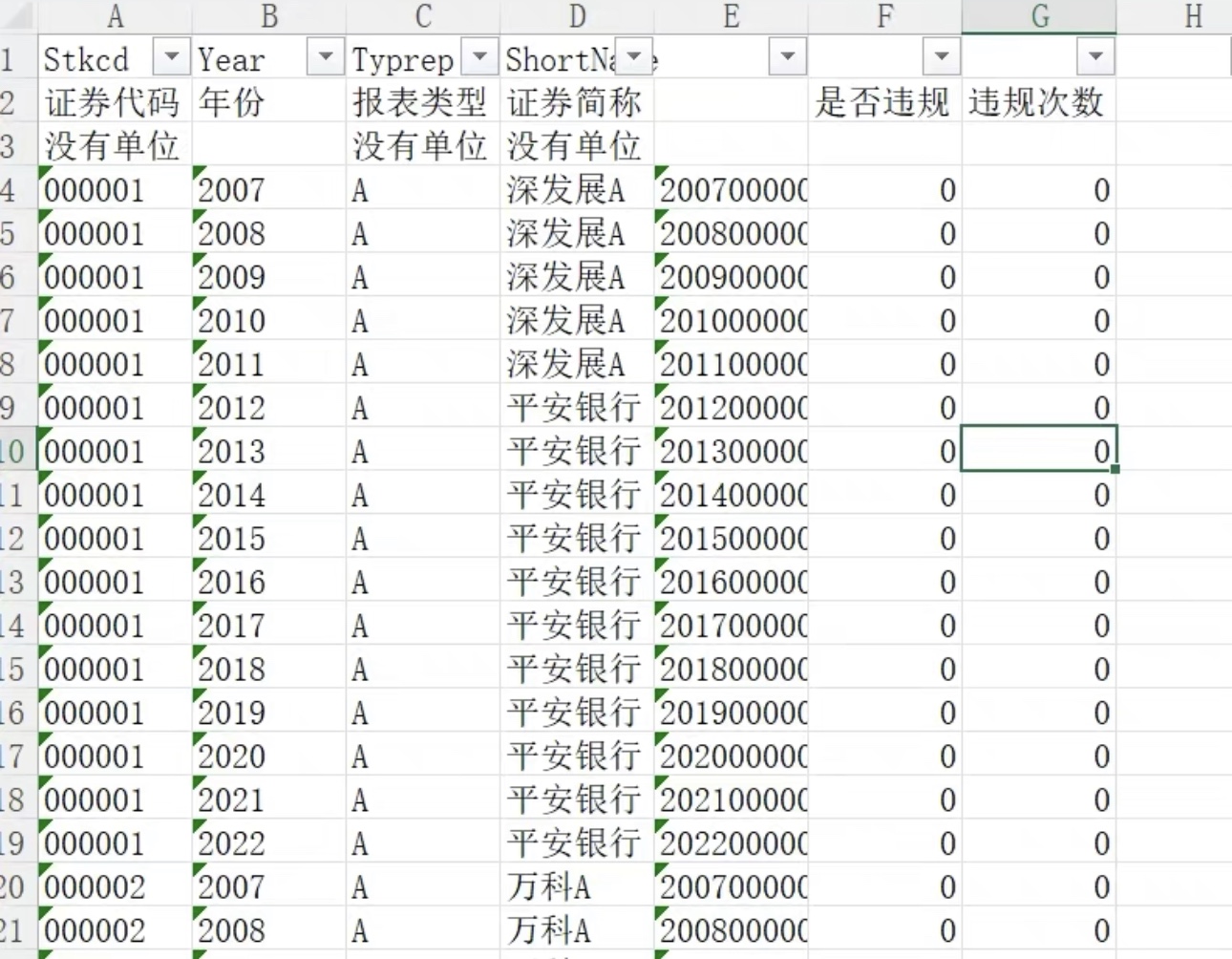The height and width of the screenshot is (959, 1232).
Task: Select row 4 header
Action: [18, 189]
